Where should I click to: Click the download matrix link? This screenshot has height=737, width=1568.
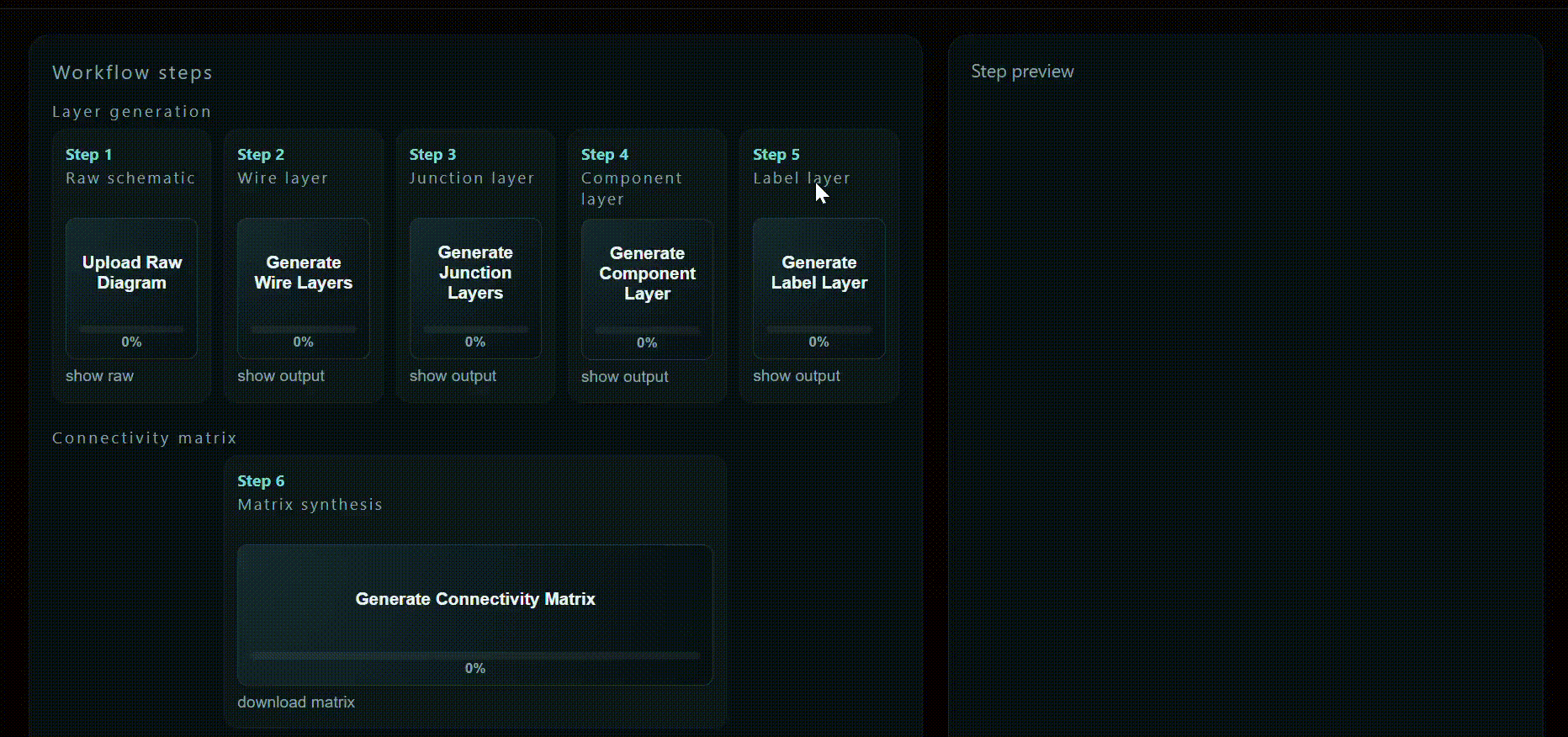point(296,703)
